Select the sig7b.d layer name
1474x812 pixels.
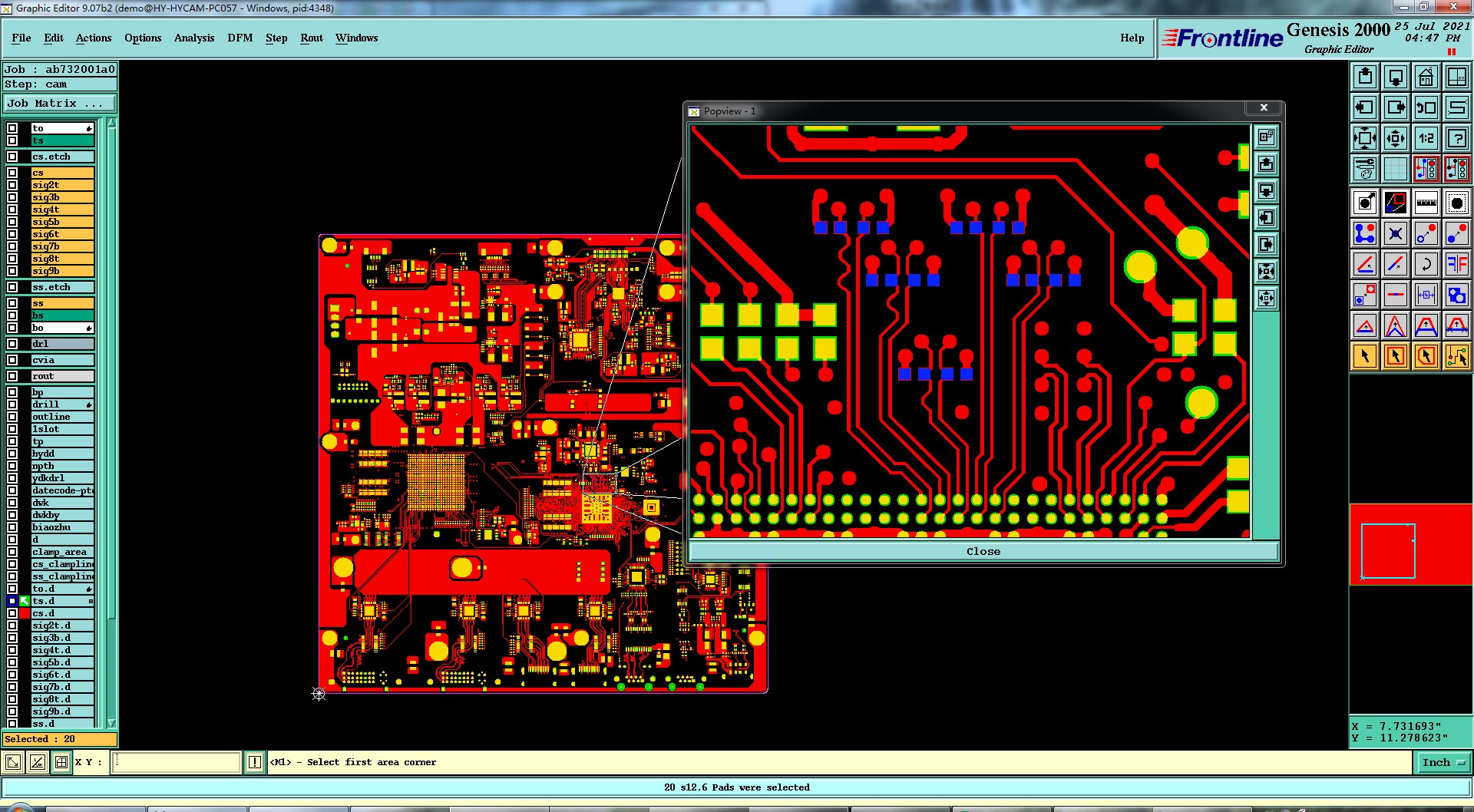62,687
